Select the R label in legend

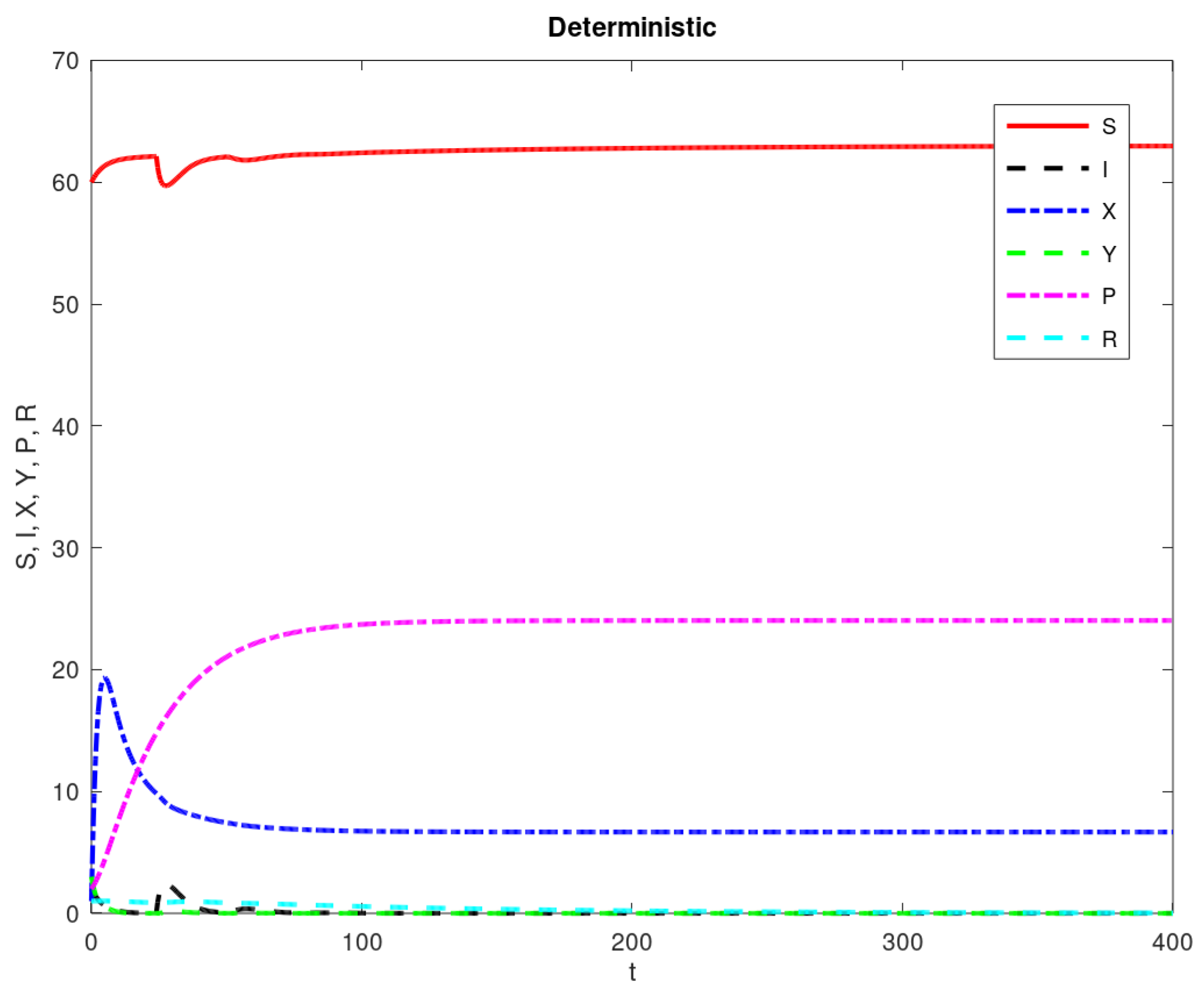tap(1109, 339)
